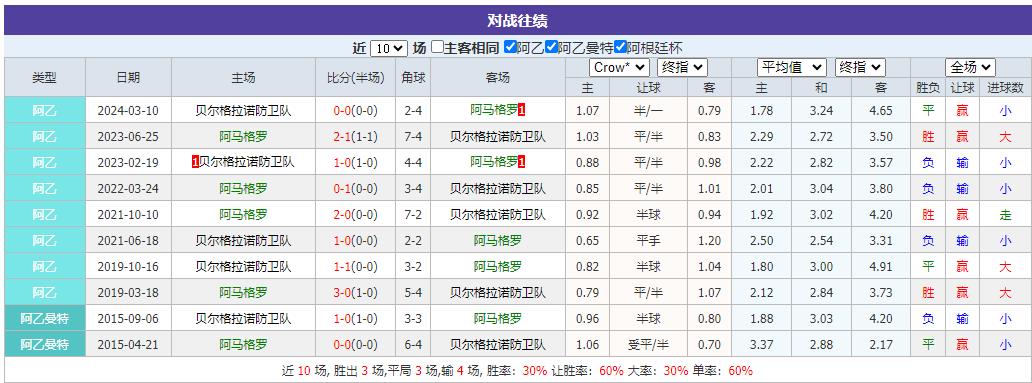This screenshot has width=1032, height=383.
Task: Click the 胜负 column header
Action: (928, 88)
